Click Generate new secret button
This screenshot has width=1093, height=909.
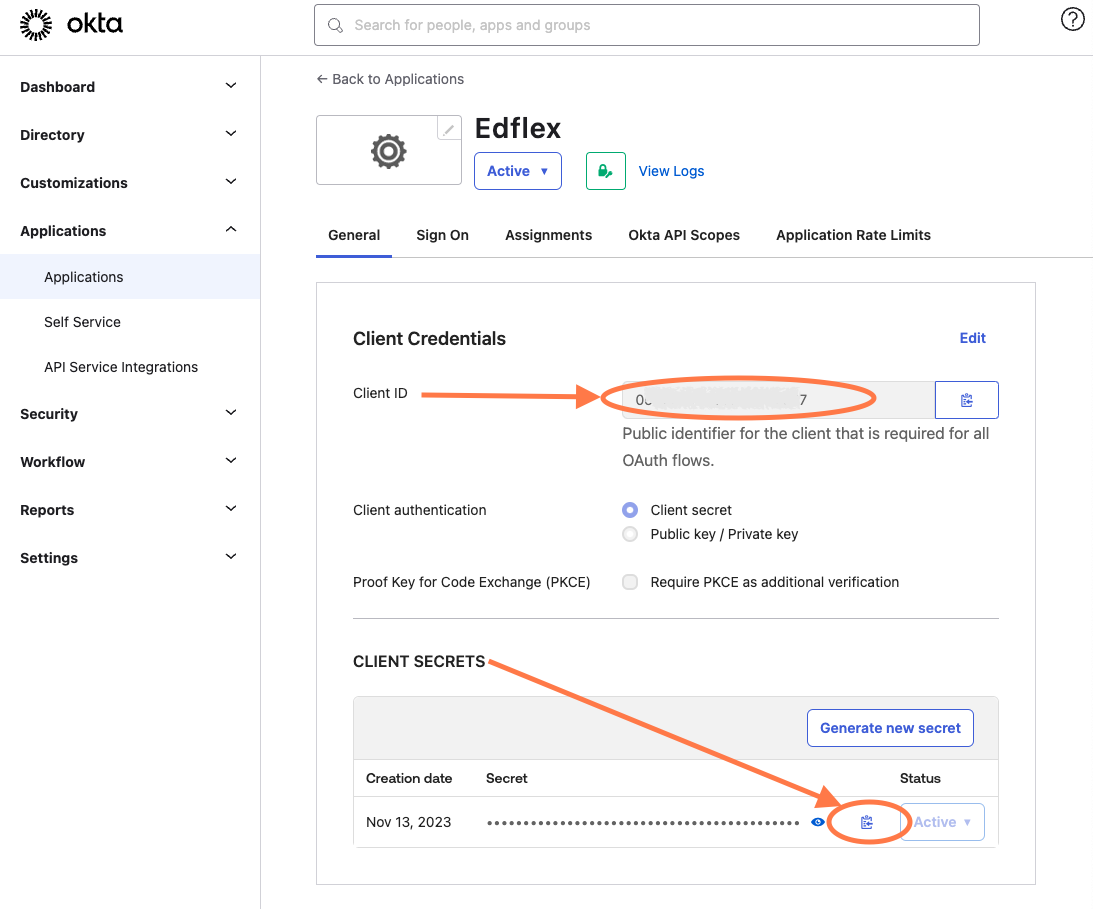tap(890, 728)
